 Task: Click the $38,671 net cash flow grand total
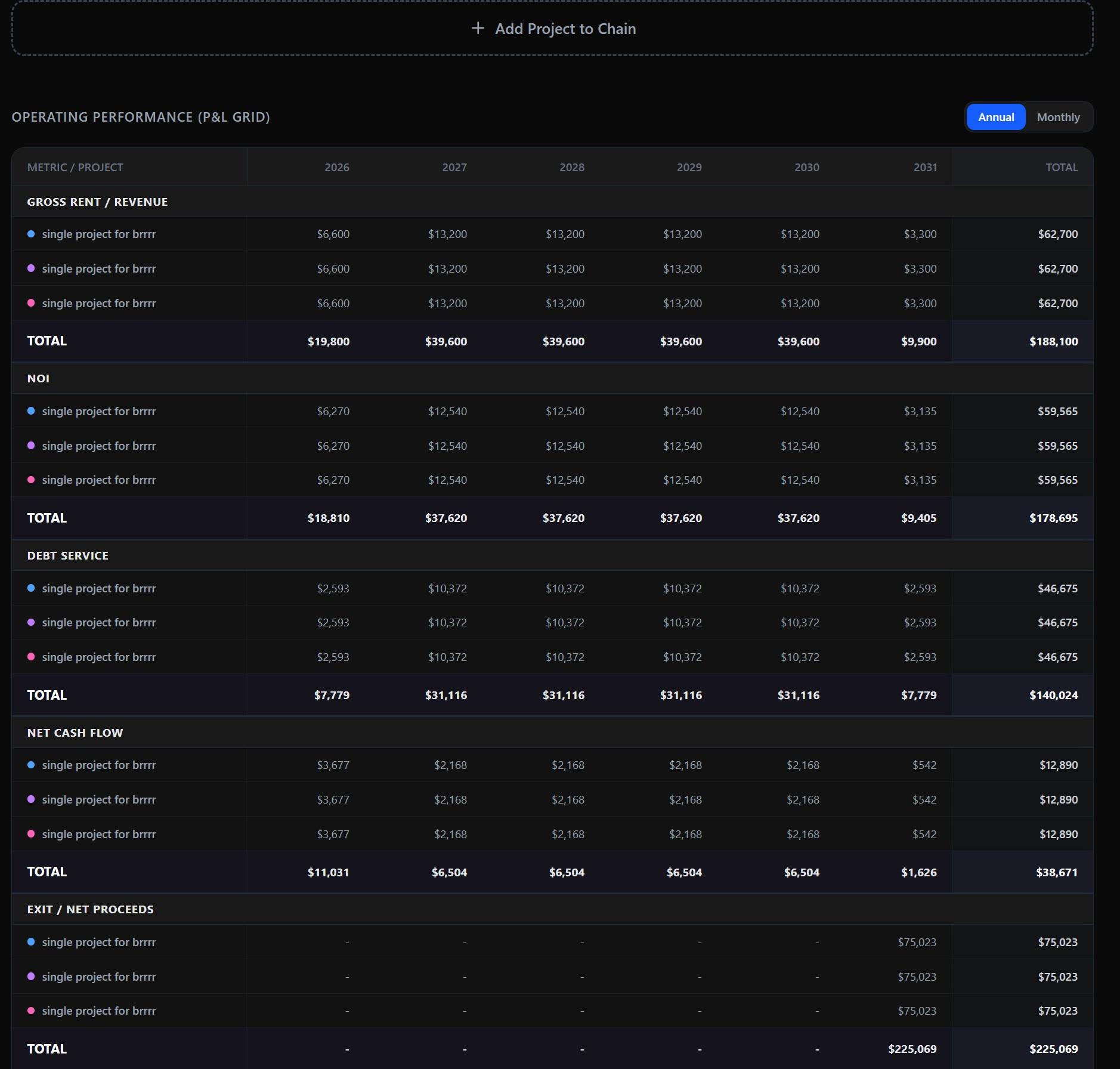click(1057, 872)
